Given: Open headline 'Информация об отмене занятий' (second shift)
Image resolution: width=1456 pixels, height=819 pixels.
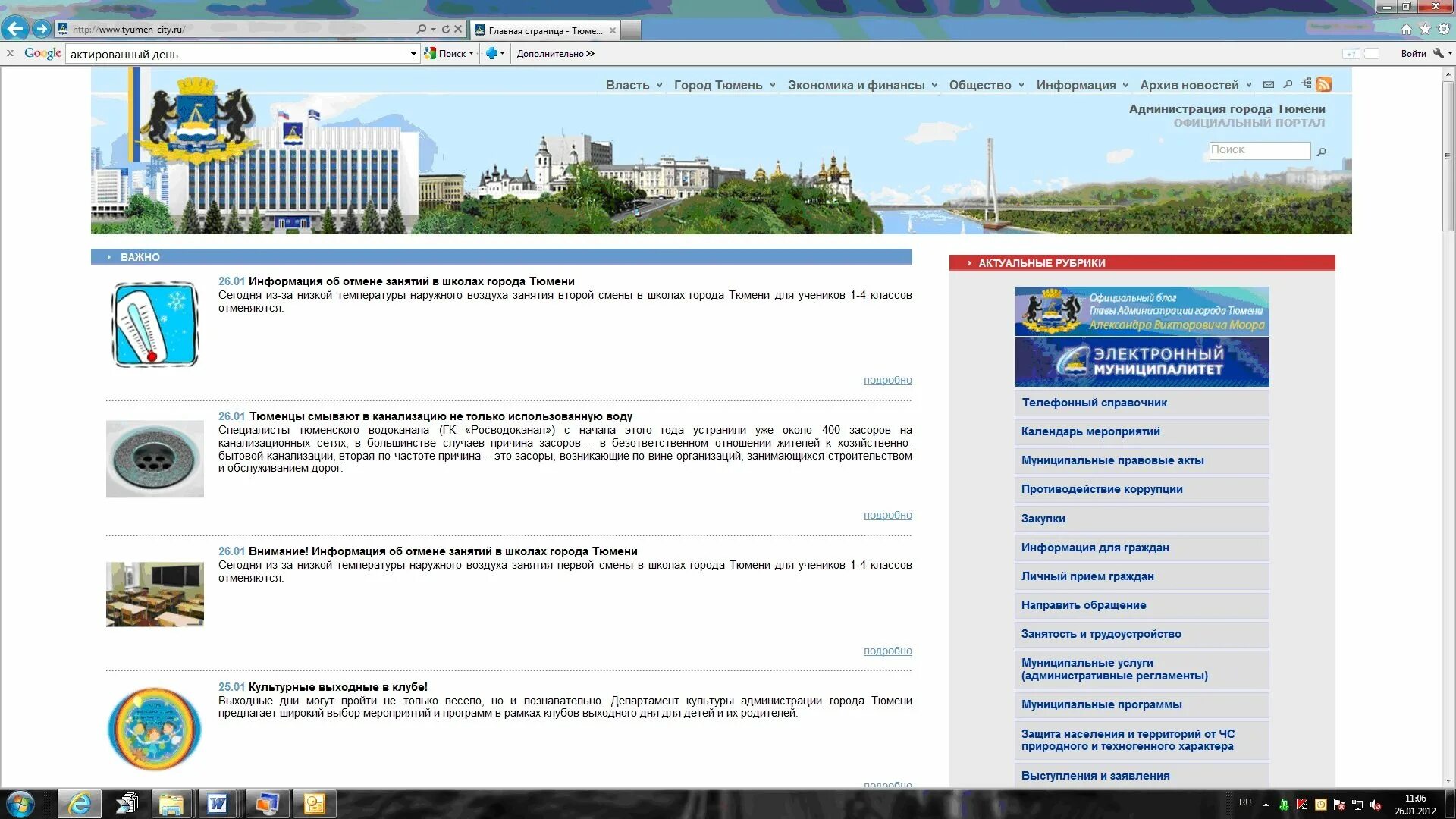Looking at the screenshot, I should pos(412,281).
